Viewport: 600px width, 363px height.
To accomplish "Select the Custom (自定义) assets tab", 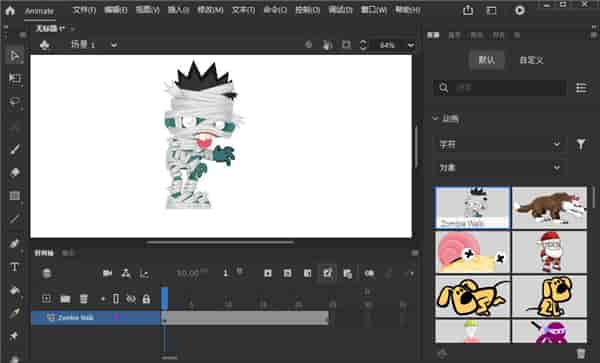I will (532, 60).
